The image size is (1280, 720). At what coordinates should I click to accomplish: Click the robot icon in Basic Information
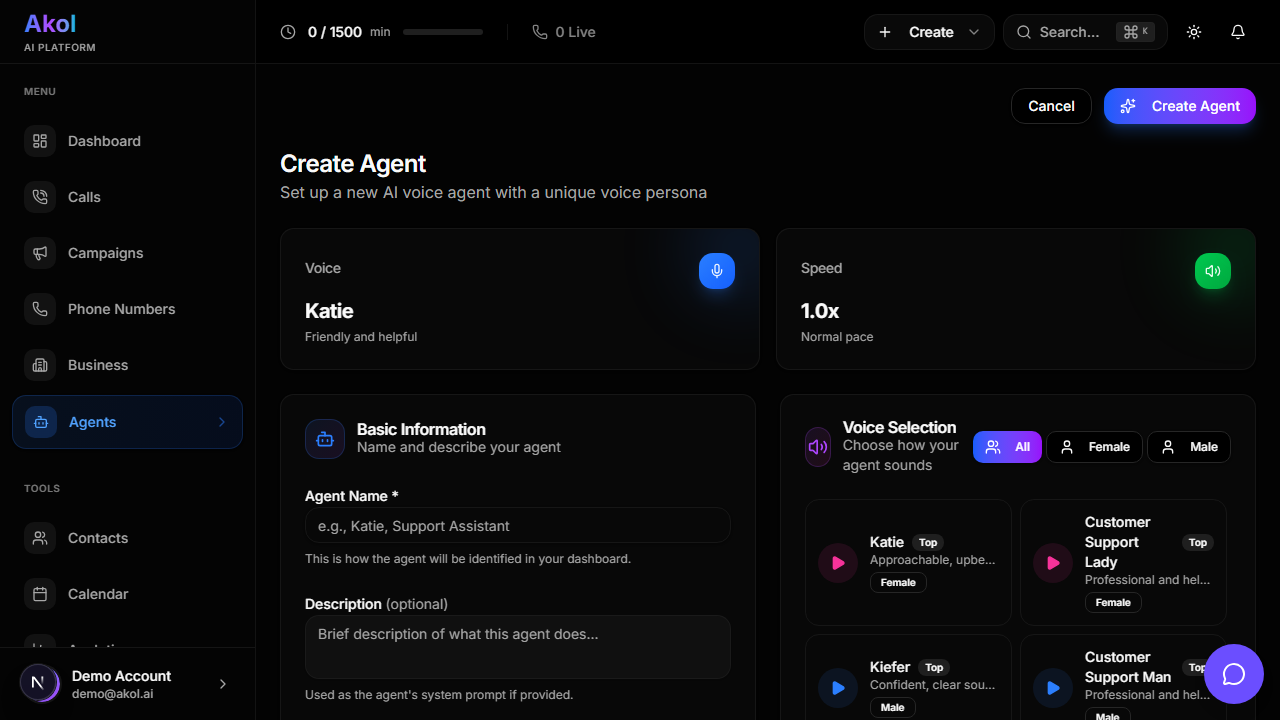(x=324, y=438)
